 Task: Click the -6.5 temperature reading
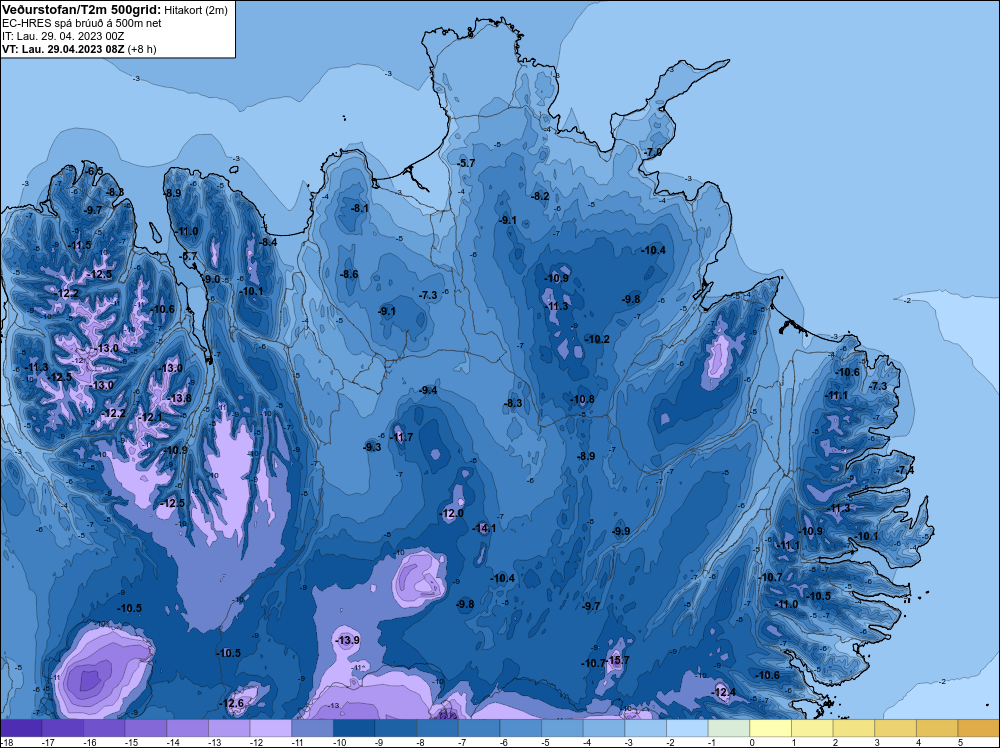[x=94, y=171]
